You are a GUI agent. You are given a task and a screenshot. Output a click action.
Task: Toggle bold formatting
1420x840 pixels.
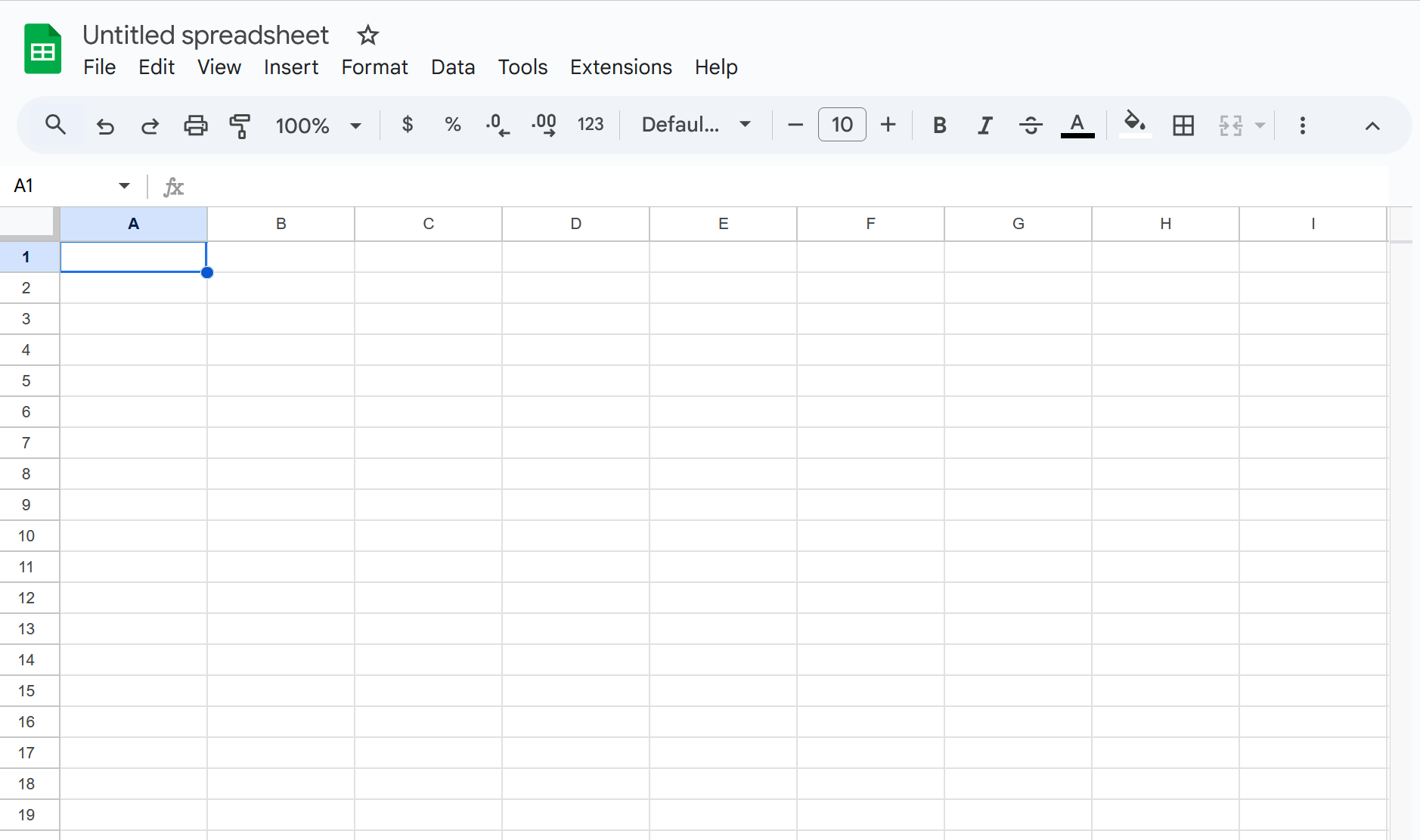pos(939,125)
